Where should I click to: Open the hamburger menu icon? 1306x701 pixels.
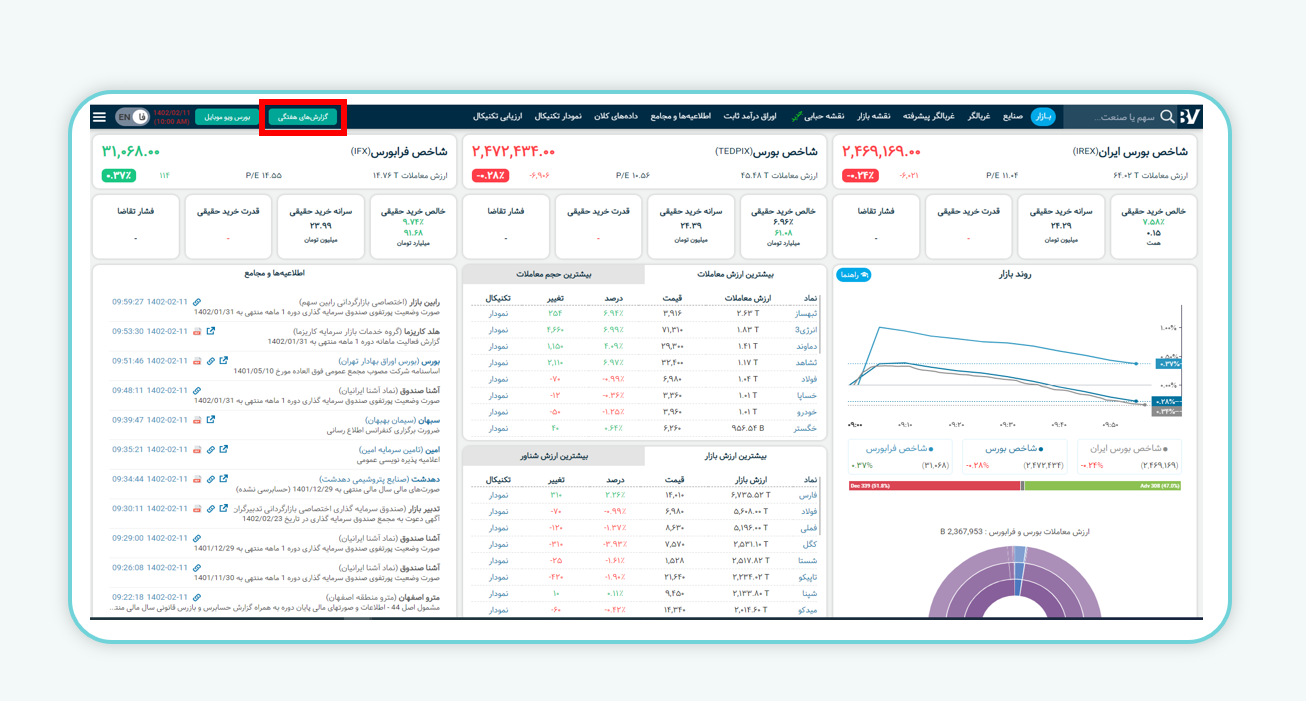(99, 117)
